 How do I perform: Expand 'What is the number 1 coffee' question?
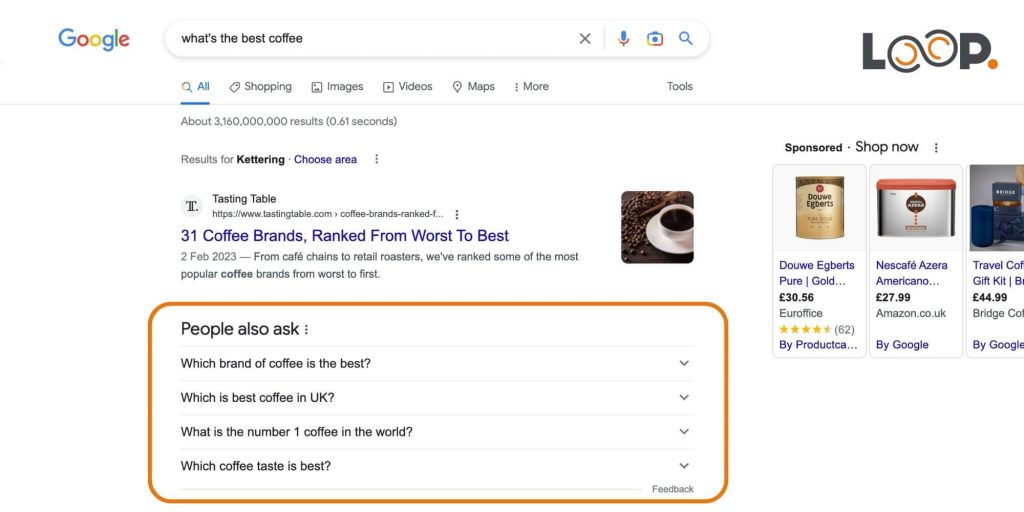[437, 432]
